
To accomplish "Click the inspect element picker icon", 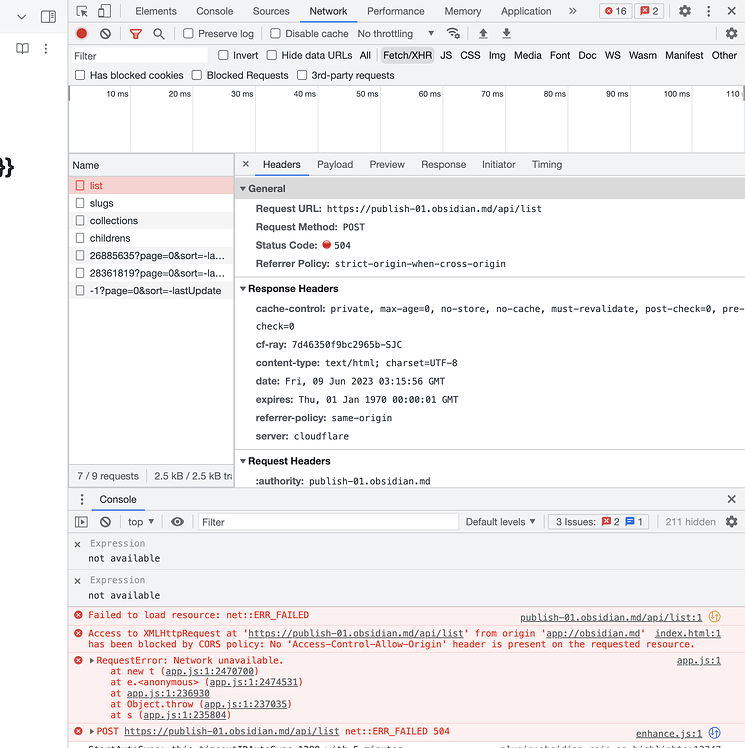I will (82, 11).
